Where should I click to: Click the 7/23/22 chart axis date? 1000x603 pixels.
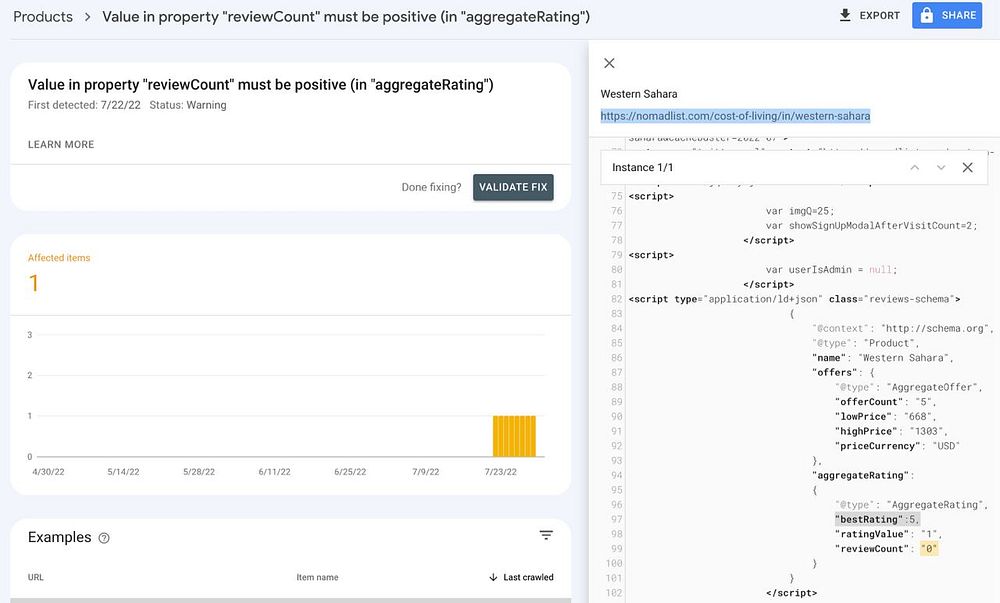(x=501, y=472)
